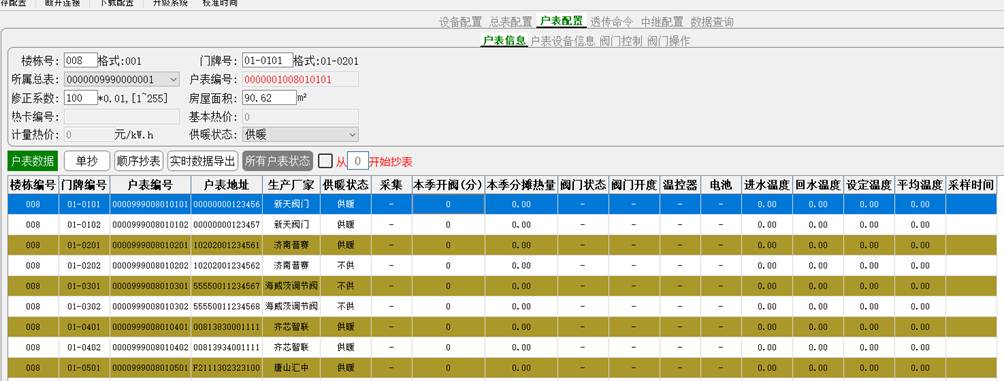The image size is (1004, 381).
Task: Switch to the 设备配置 tab
Action: click(x=460, y=22)
